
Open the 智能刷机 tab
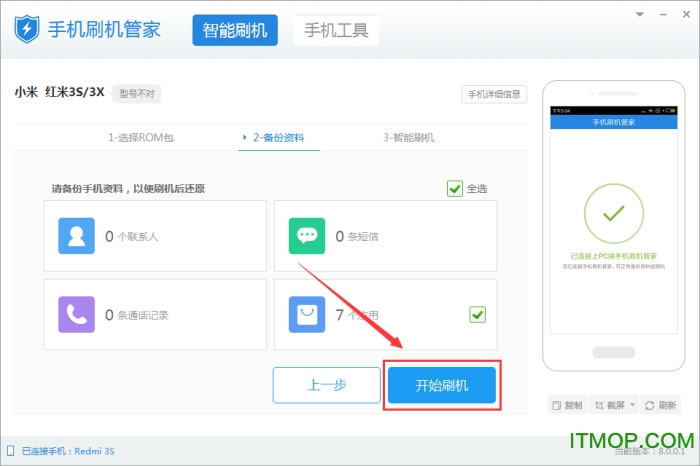[x=235, y=30]
